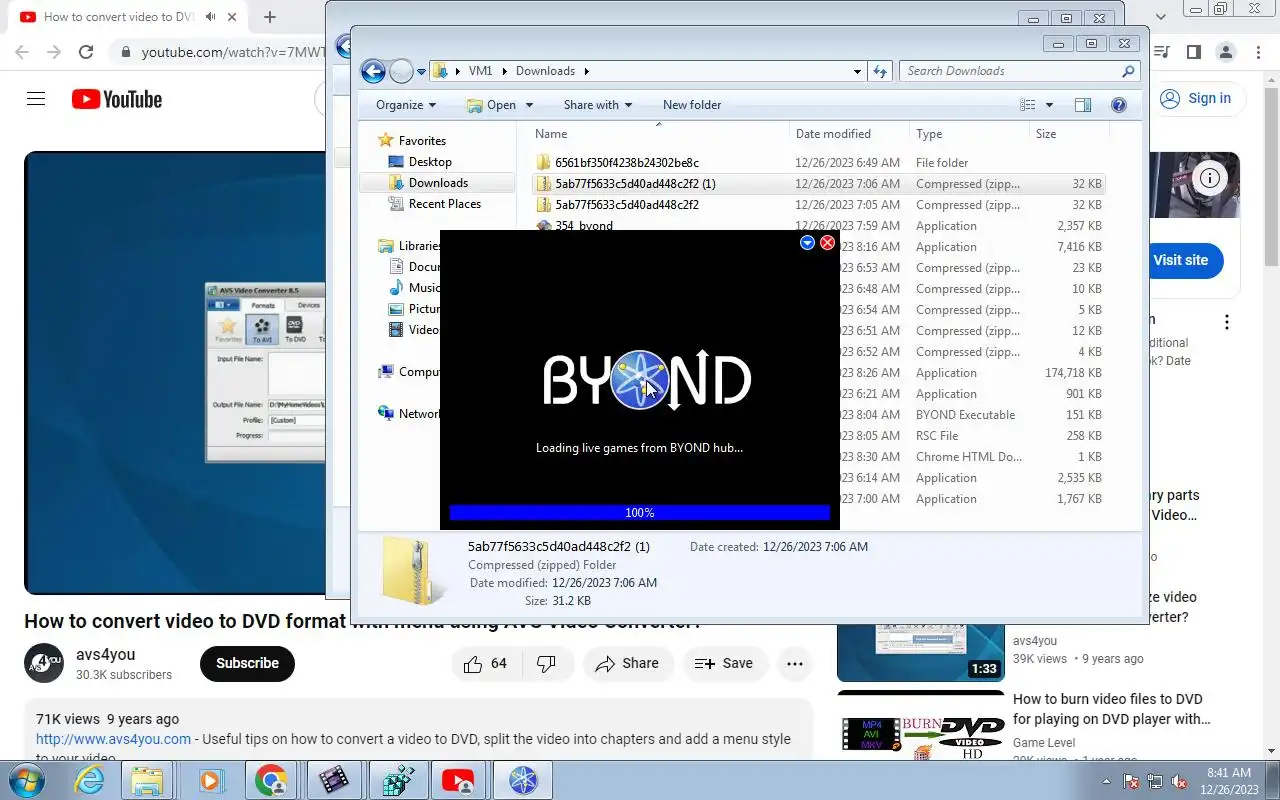Image resolution: width=1280 pixels, height=800 pixels.
Task: Go back in Explorer Downloads window
Action: pos(373,71)
